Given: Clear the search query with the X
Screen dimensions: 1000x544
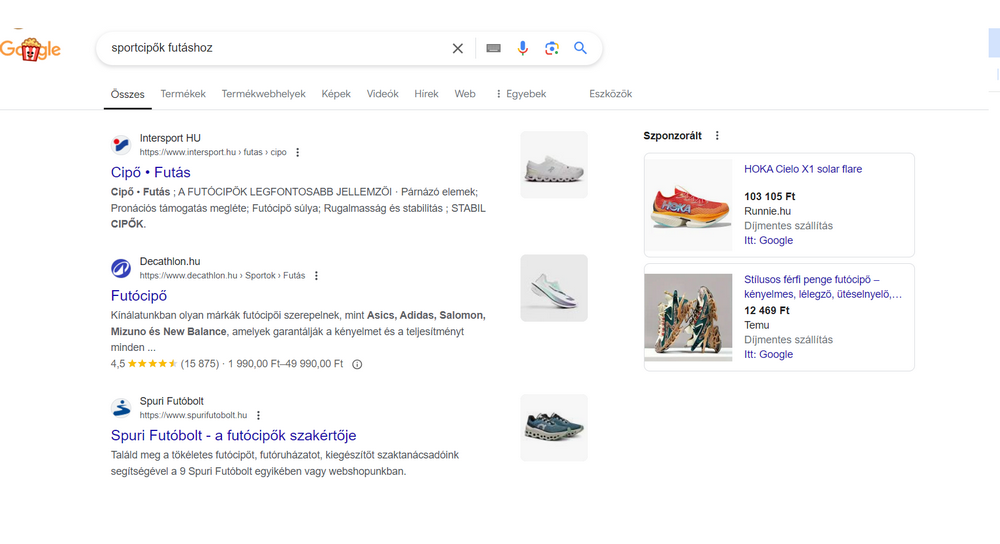Looking at the screenshot, I should pos(457,48).
